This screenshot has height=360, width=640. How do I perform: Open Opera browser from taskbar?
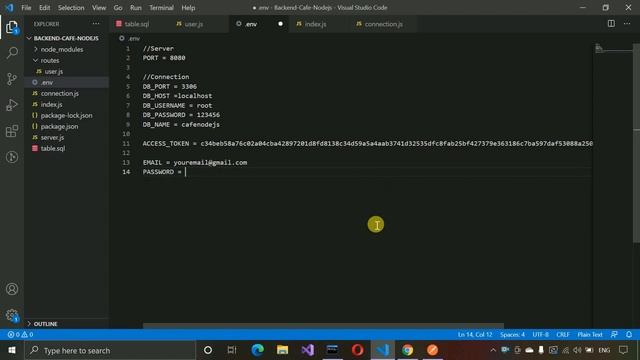[x=358, y=350]
